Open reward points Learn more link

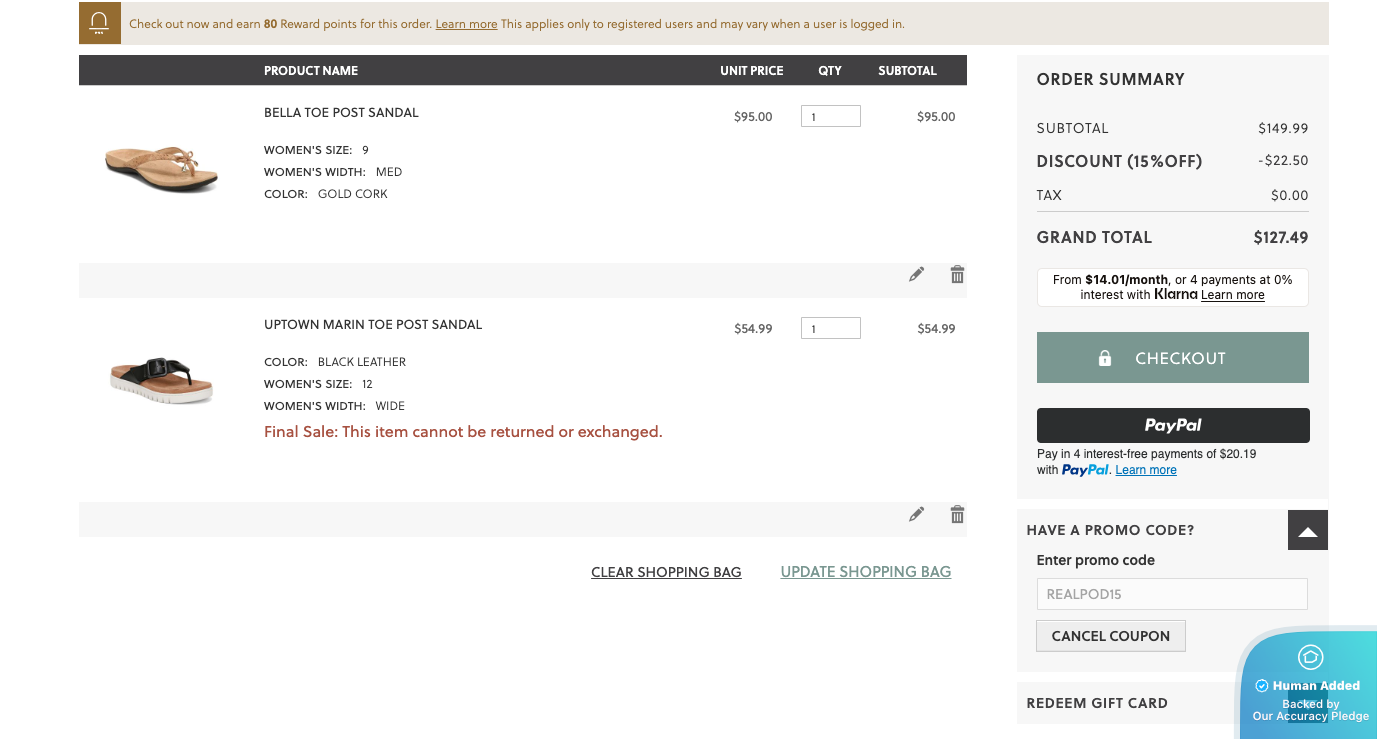click(466, 24)
